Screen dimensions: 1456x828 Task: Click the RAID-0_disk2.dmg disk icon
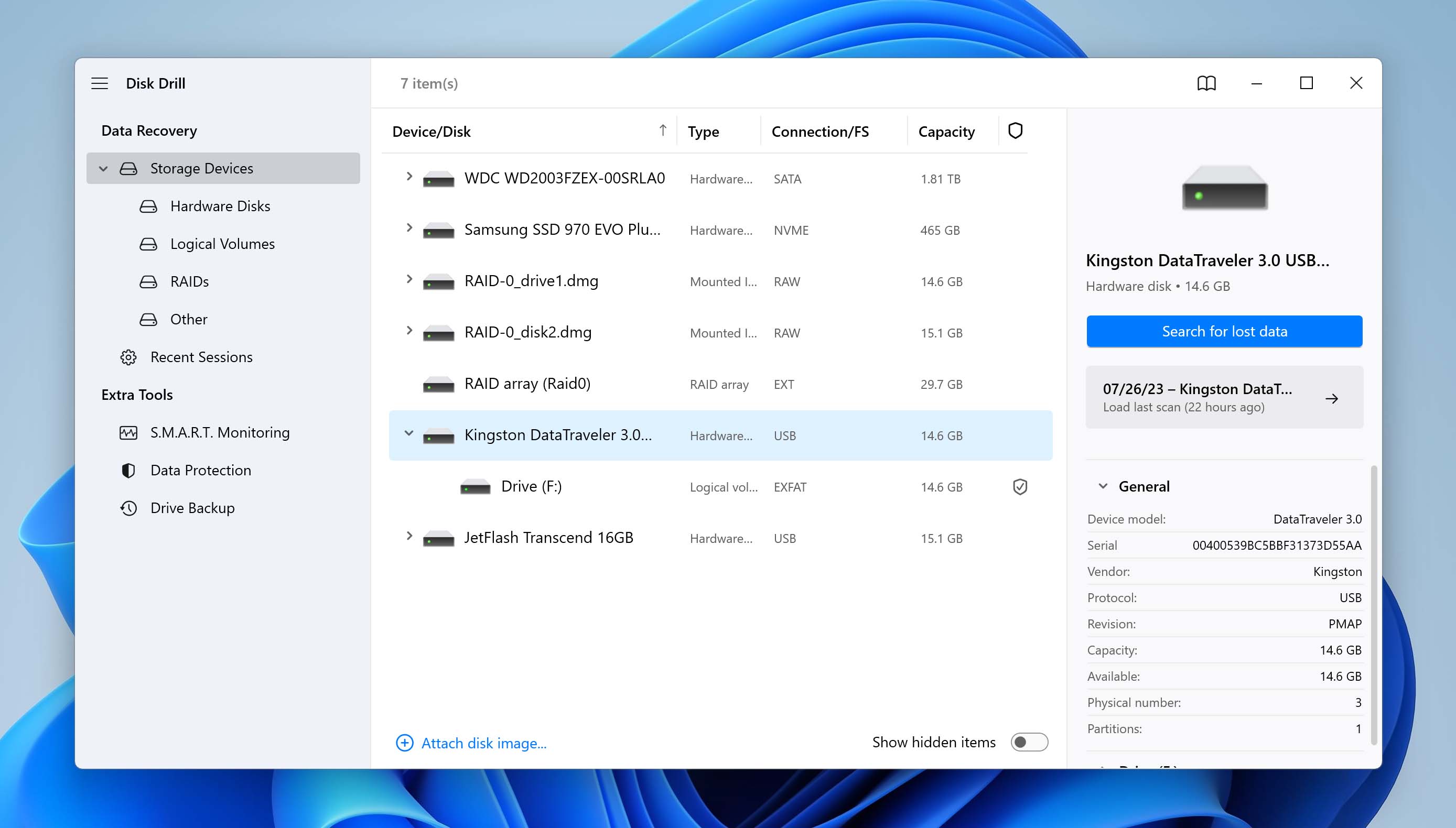439,333
